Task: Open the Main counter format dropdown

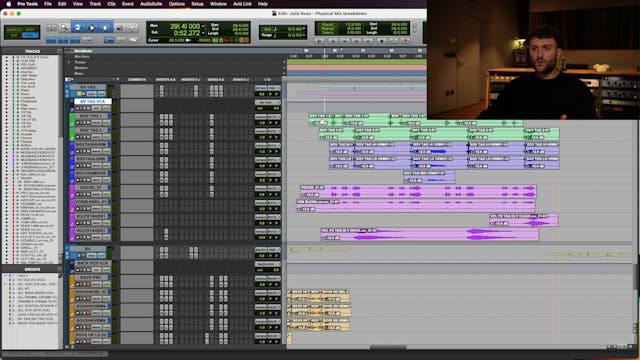Action: 203,27
